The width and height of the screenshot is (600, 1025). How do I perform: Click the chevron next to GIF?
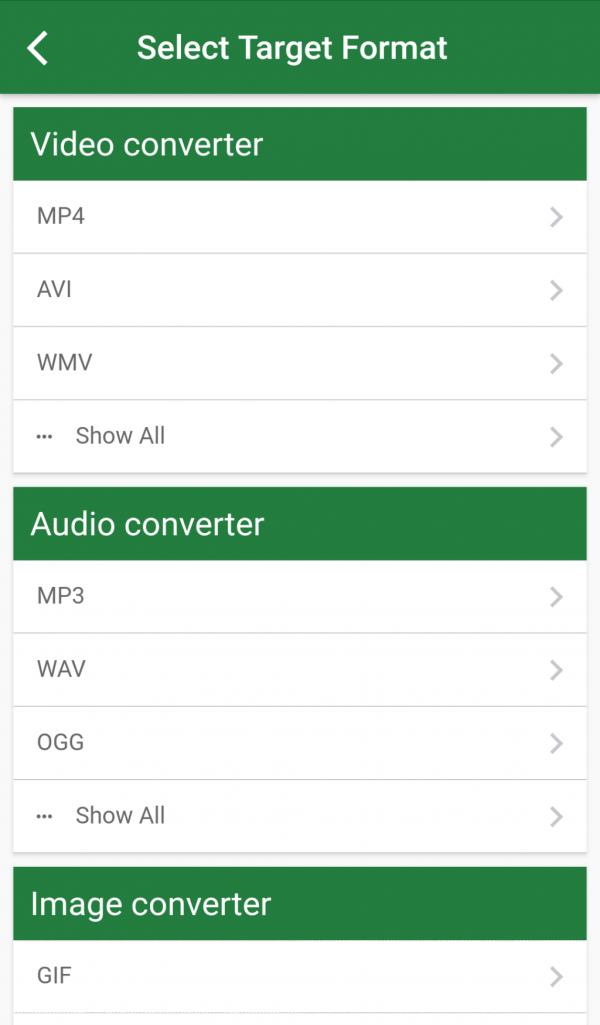pos(557,976)
